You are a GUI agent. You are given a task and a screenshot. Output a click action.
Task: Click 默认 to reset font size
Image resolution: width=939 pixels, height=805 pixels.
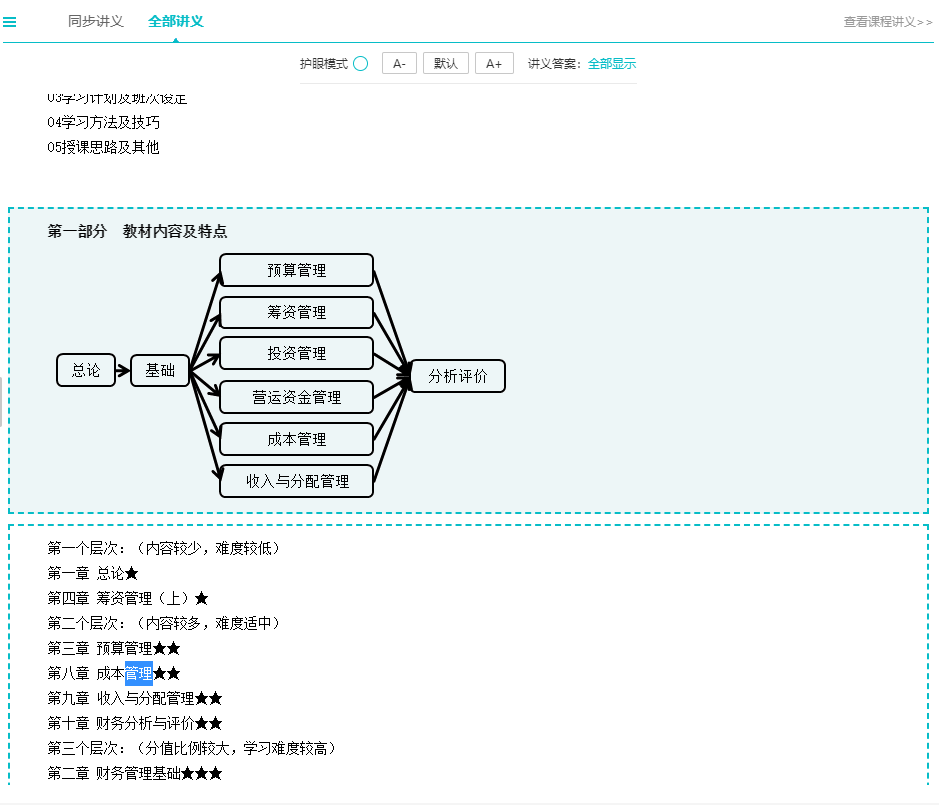click(446, 62)
